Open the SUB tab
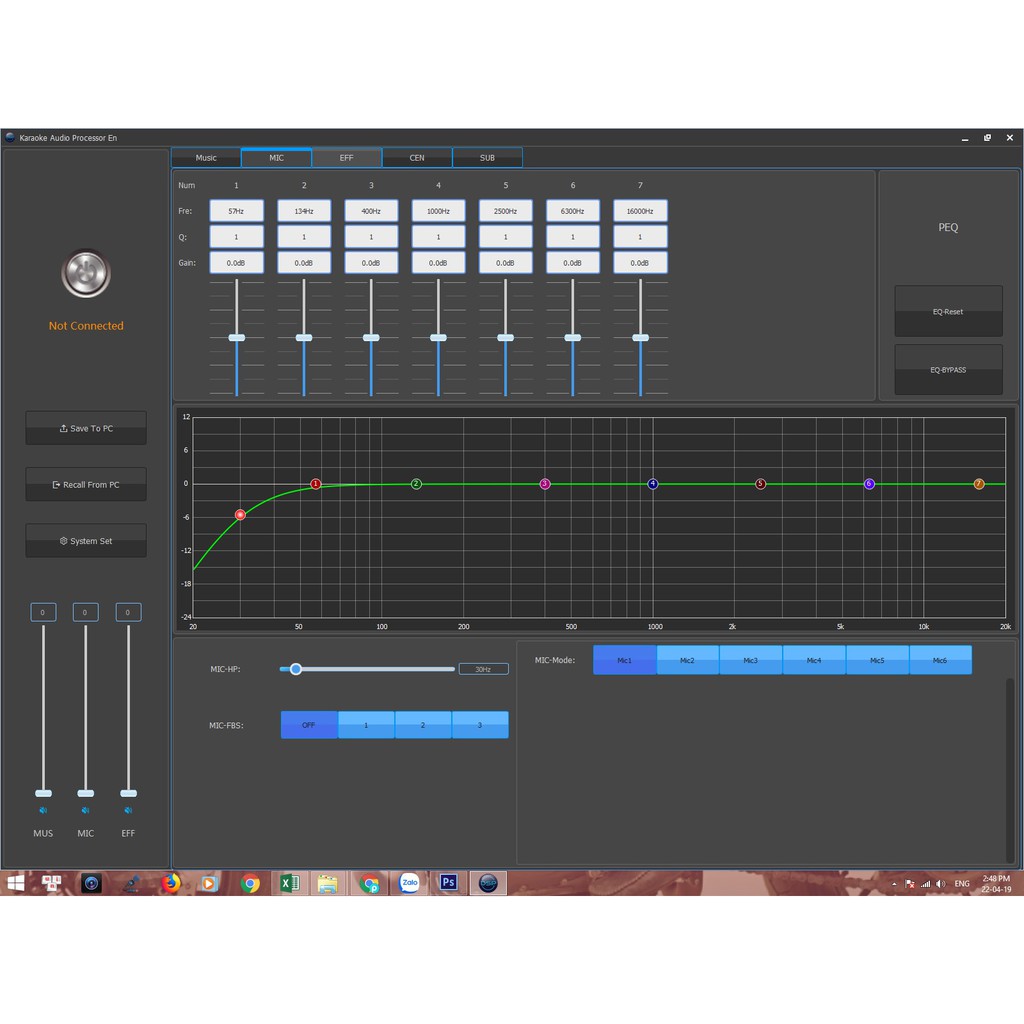1024x1024 pixels. [487, 158]
